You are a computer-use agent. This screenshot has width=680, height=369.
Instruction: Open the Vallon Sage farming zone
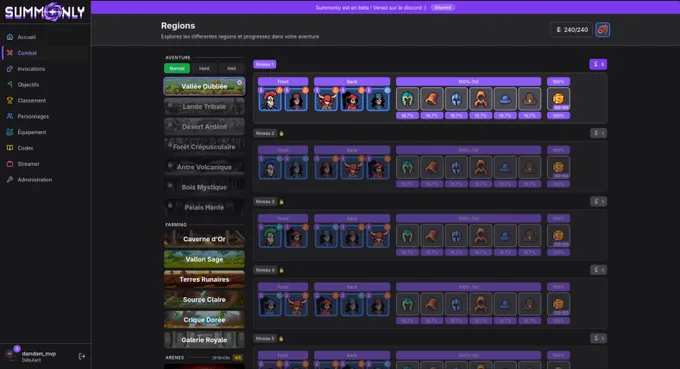204,259
